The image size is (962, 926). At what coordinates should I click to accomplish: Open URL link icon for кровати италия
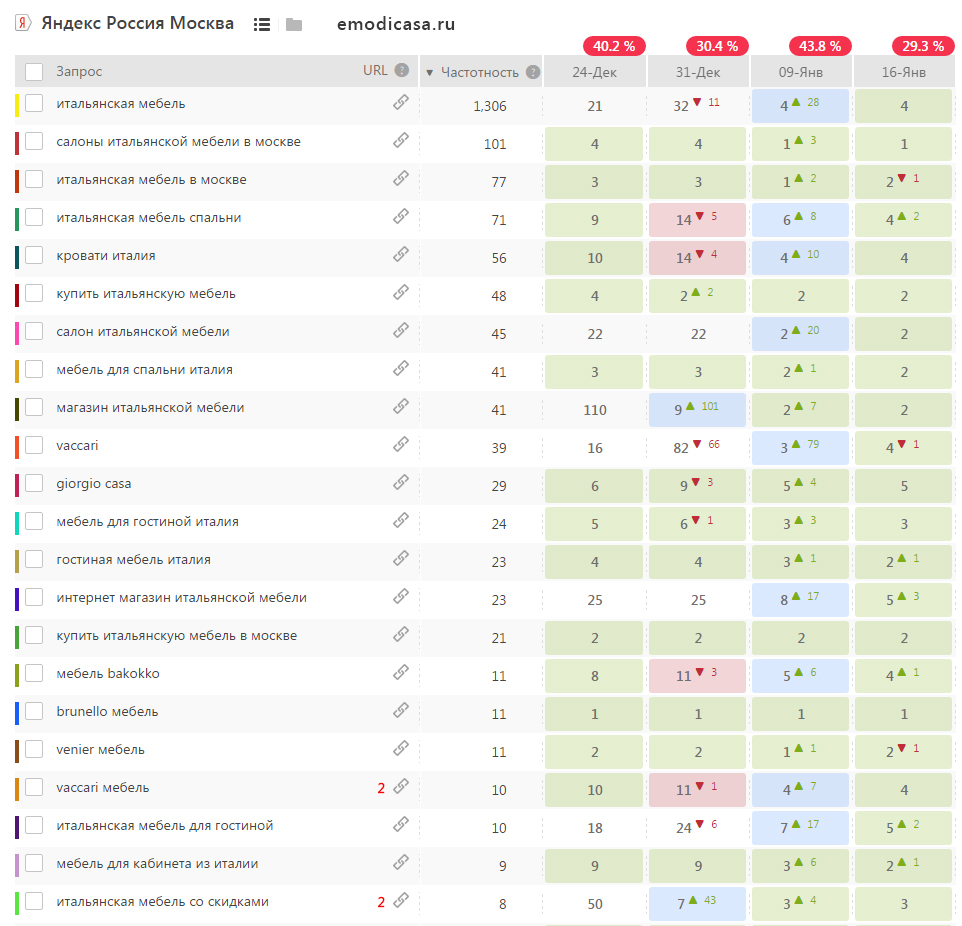[401, 255]
